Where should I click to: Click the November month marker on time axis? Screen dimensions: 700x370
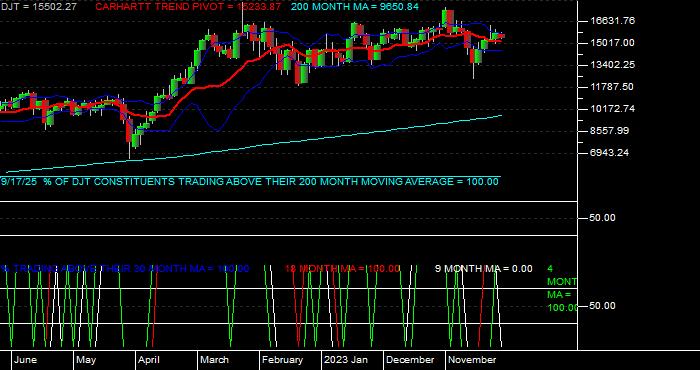click(472, 360)
